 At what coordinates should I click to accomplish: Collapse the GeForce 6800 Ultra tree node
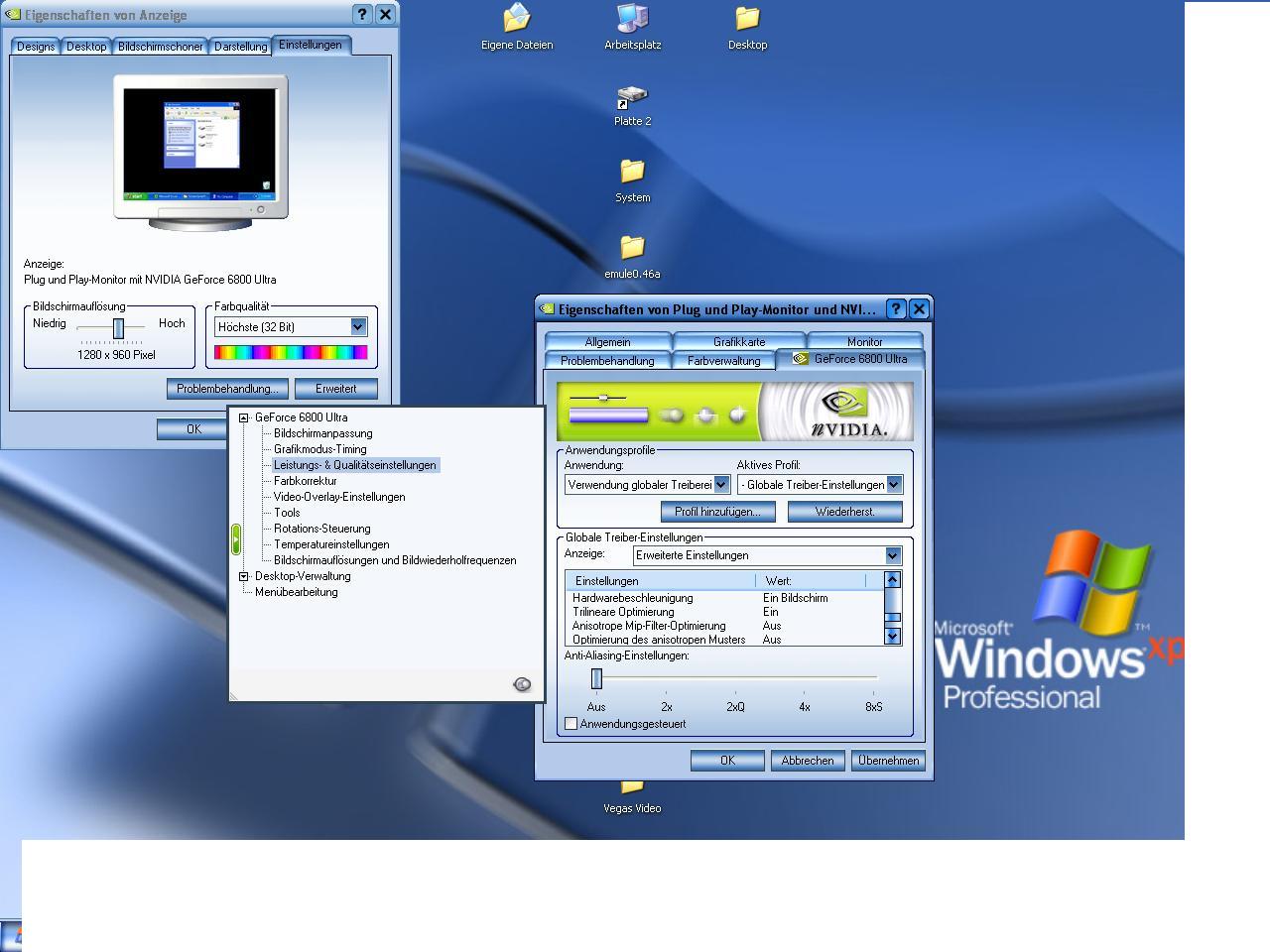click(x=244, y=417)
